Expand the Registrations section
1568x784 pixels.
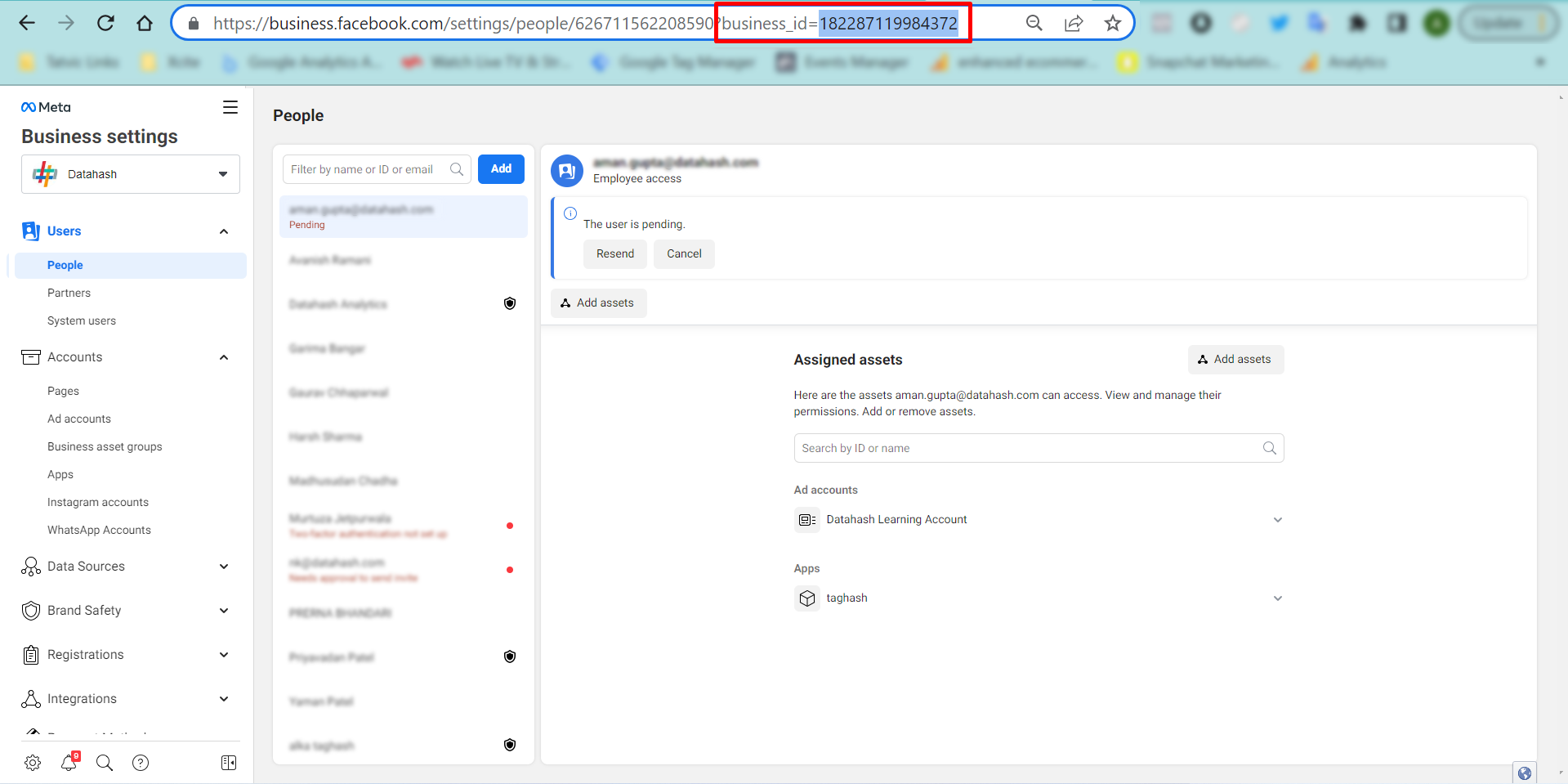click(224, 655)
